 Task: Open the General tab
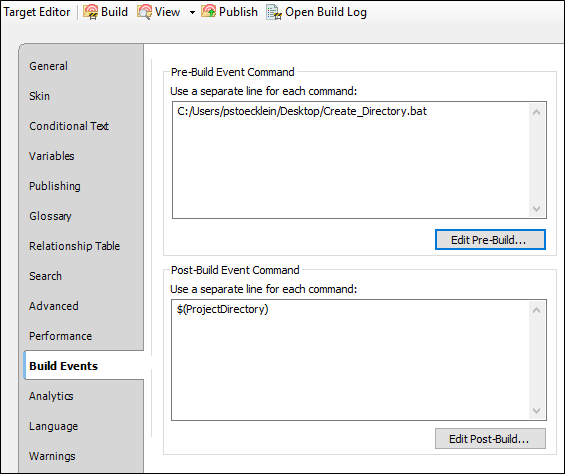(48, 66)
